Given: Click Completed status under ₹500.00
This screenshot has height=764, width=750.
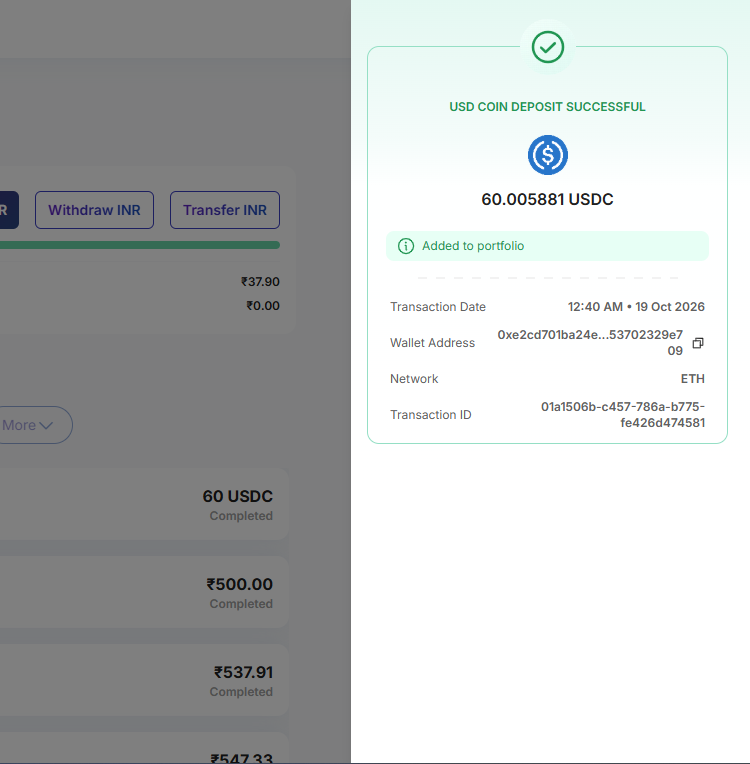Looking at the screenshot, I should (241, 604).
